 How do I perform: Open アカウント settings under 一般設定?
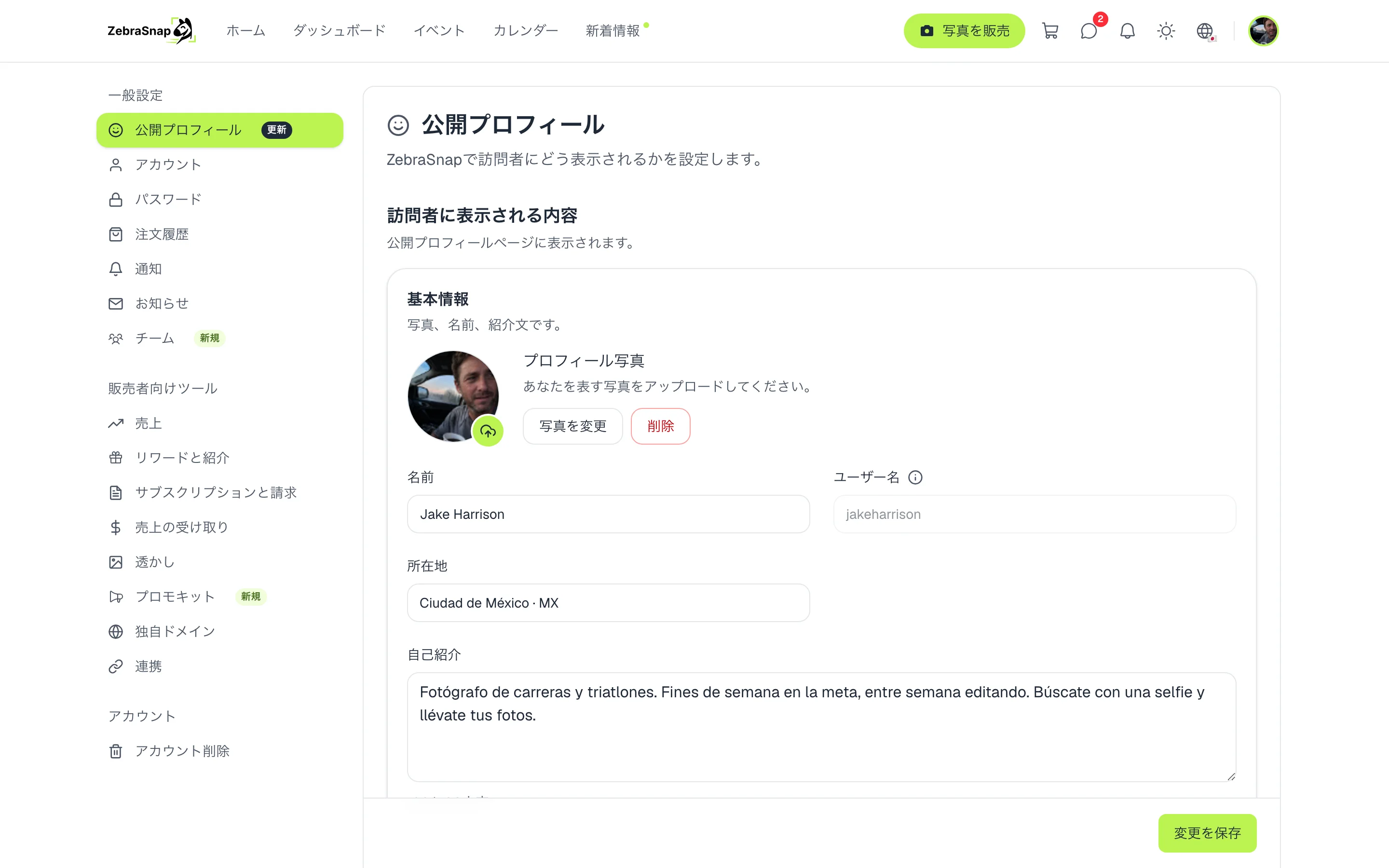(220, 165)
